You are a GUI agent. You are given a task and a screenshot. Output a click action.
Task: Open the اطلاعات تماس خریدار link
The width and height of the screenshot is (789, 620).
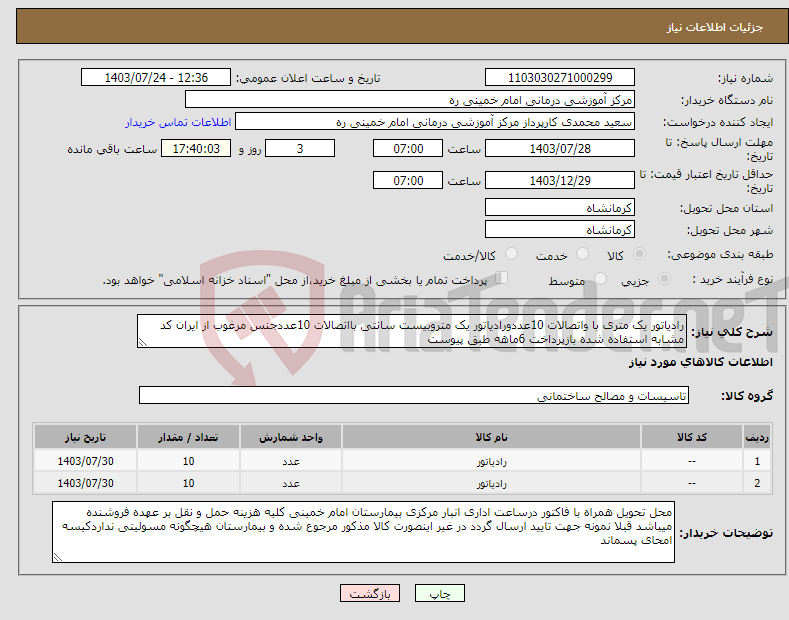178,122
